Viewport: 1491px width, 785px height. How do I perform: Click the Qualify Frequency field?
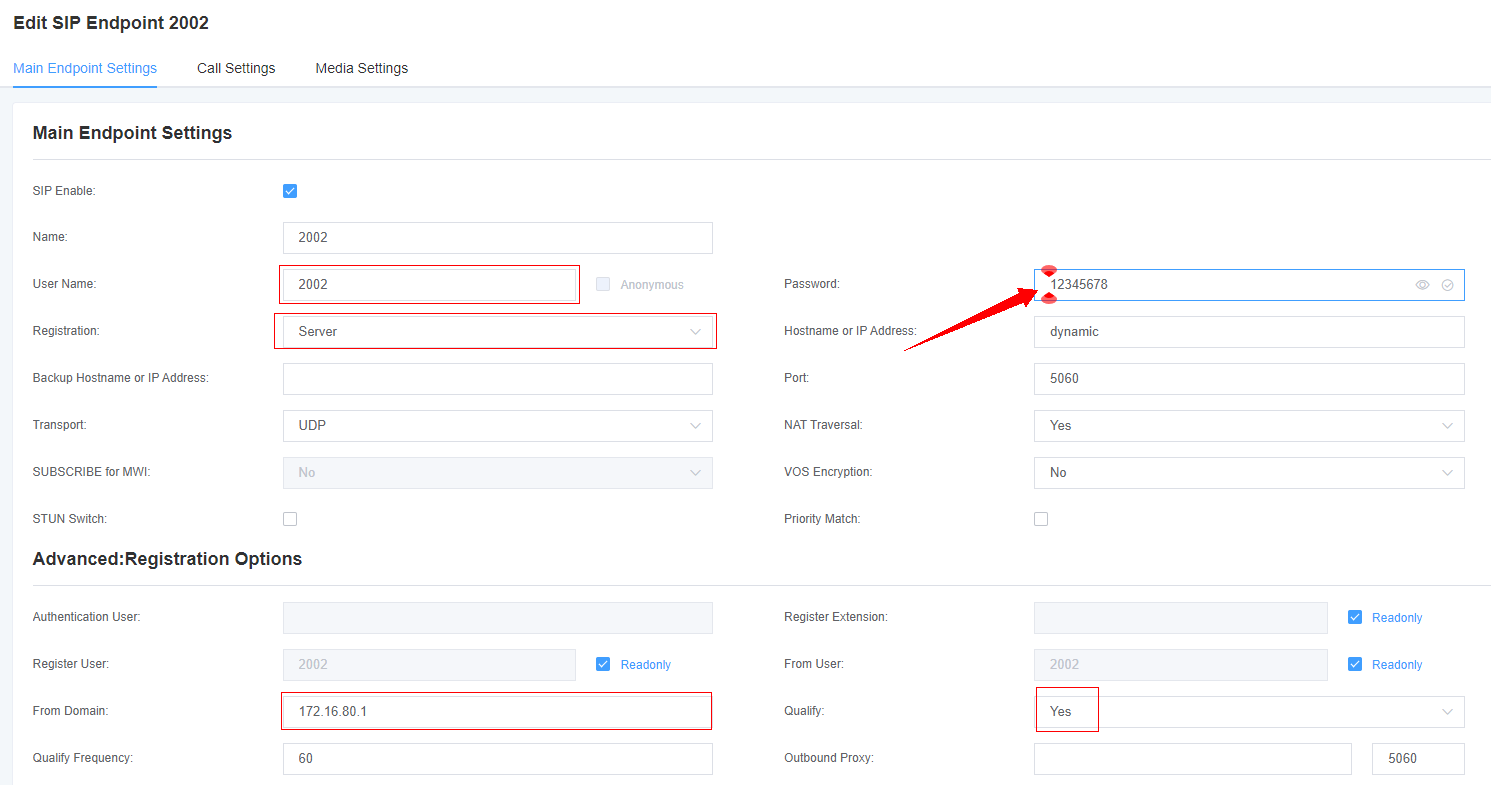point(498,758)
